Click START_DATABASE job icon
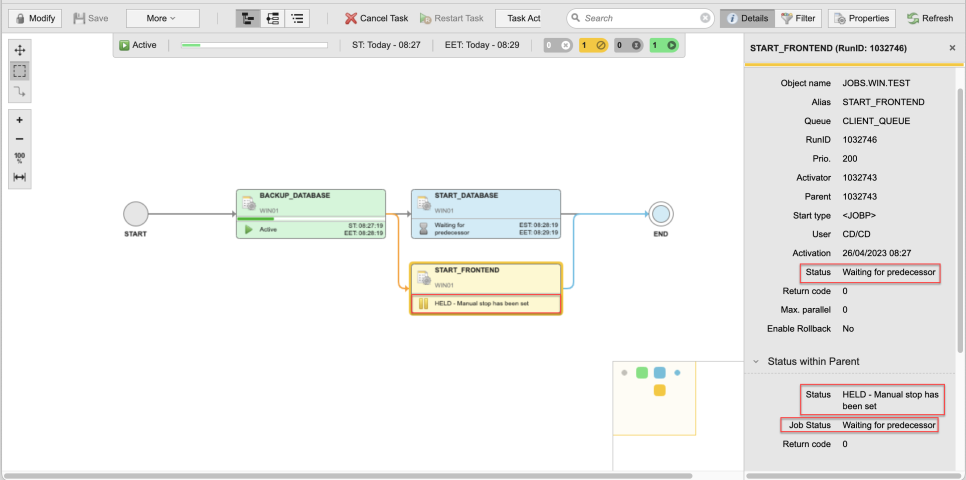The height and width of the screenshot is (480, 966). click(424, 203)
